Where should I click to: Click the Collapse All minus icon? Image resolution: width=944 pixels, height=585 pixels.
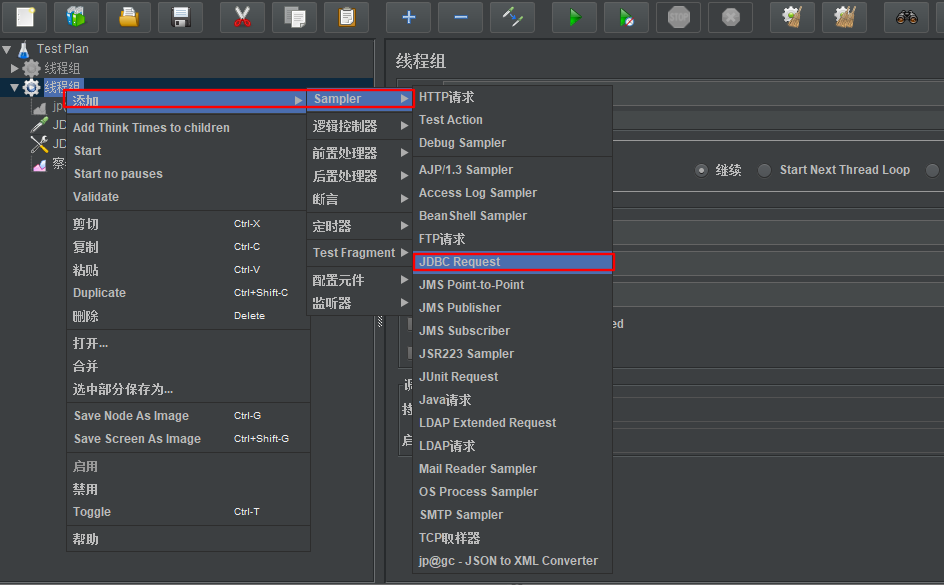coord(461,16)
